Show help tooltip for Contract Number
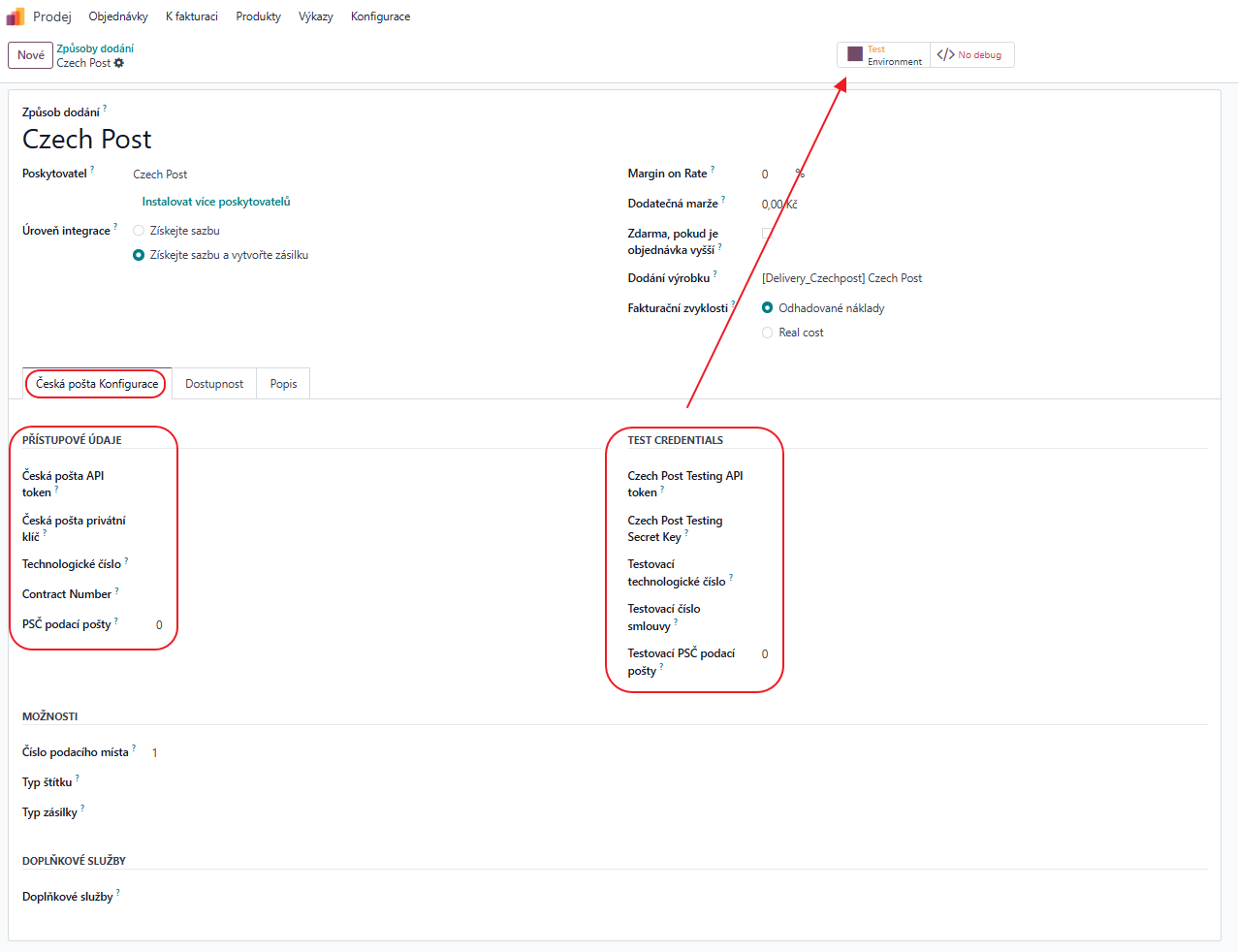This screenshot has height=952, width=1238. 117,589
